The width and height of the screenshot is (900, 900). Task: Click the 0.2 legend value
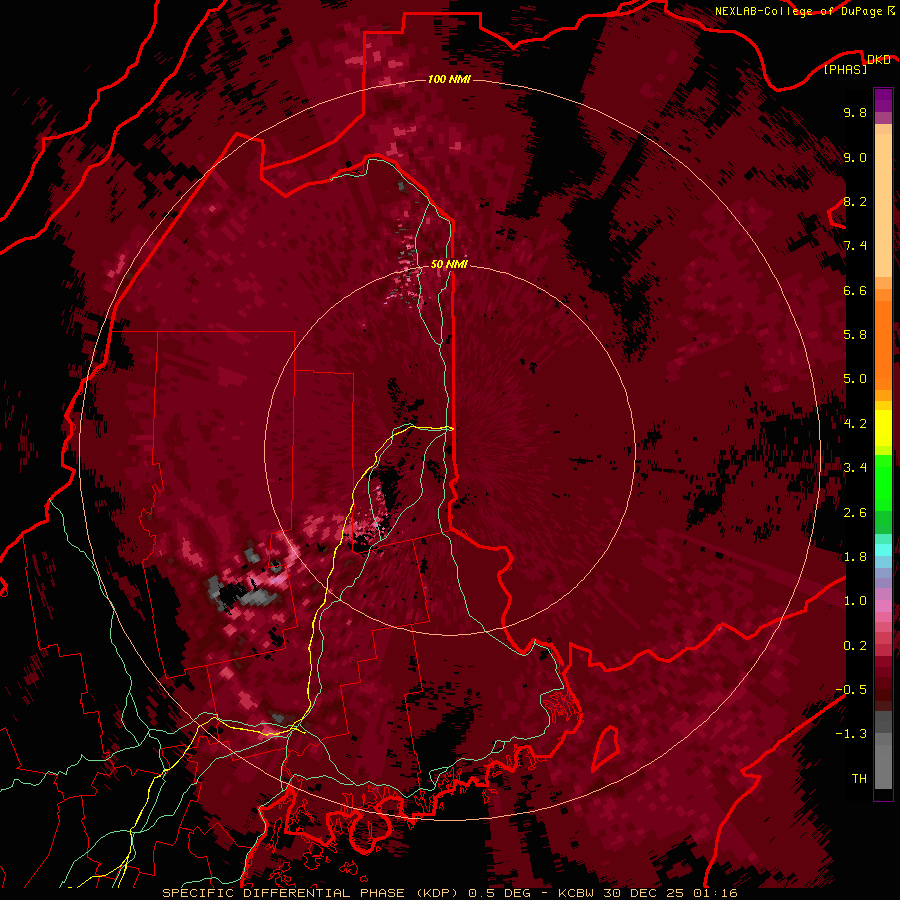click(855, 646)
